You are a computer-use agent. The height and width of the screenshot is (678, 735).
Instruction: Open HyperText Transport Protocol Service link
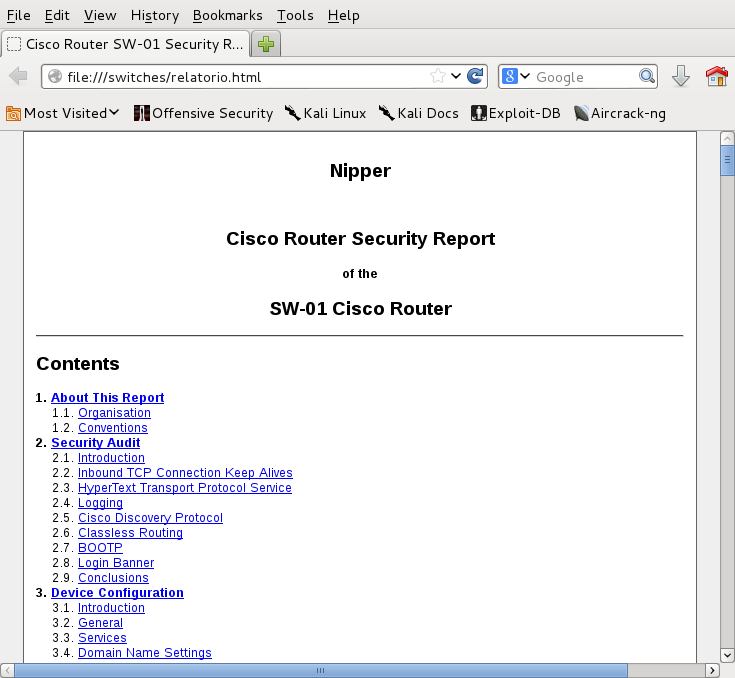coord(185,488)
